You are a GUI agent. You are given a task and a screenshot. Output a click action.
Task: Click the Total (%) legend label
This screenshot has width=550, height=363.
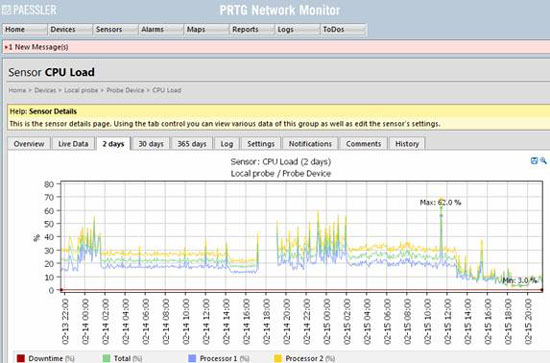pyautogui.click(x=128, y=358)
